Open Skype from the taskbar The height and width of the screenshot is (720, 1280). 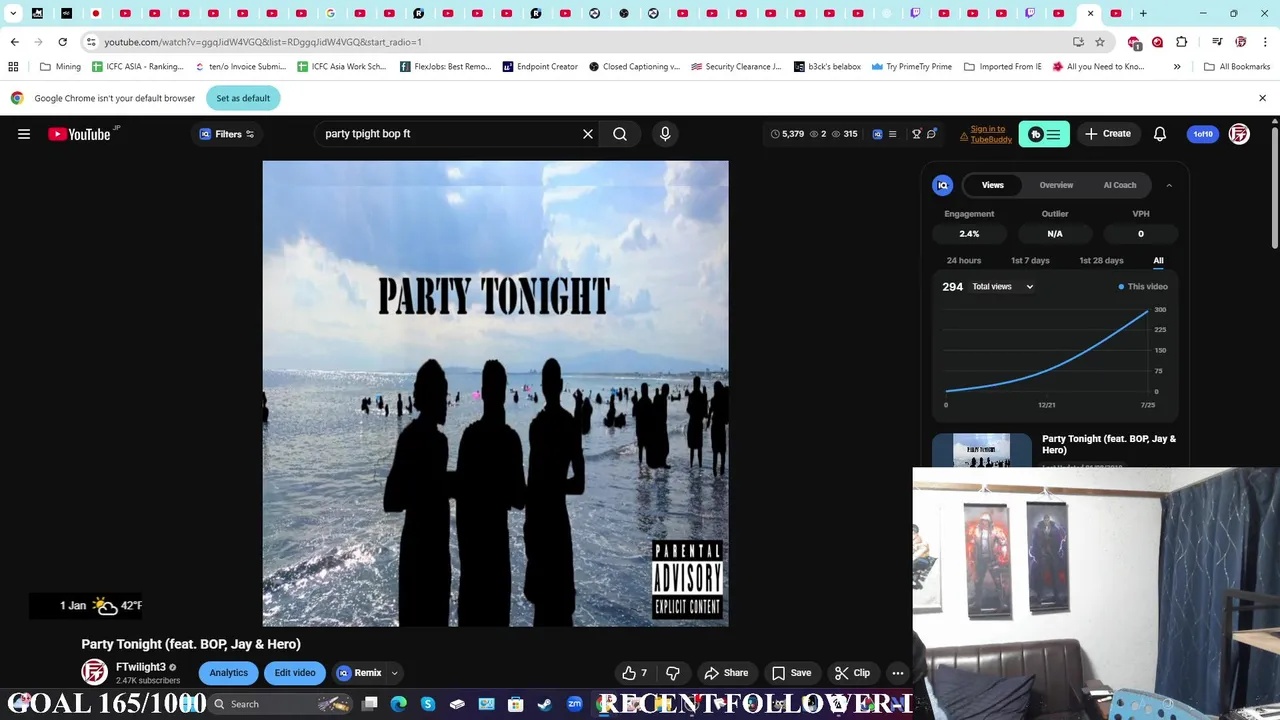tap(428, 704)
